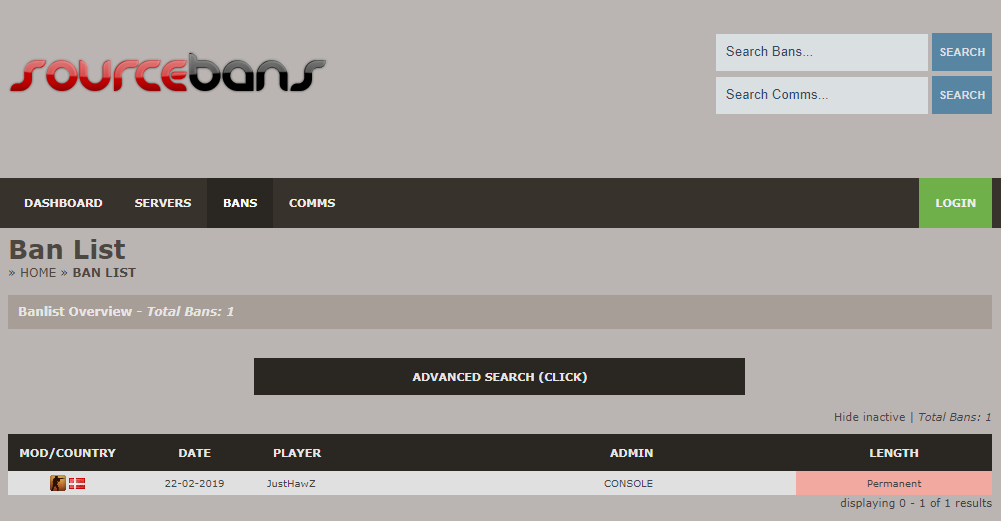Image resolution: width=1001 pixels, height=521 pixels.
Task: Go to HOME breadcrumb link
Action: pyautogui.click(x=38, y=273)
